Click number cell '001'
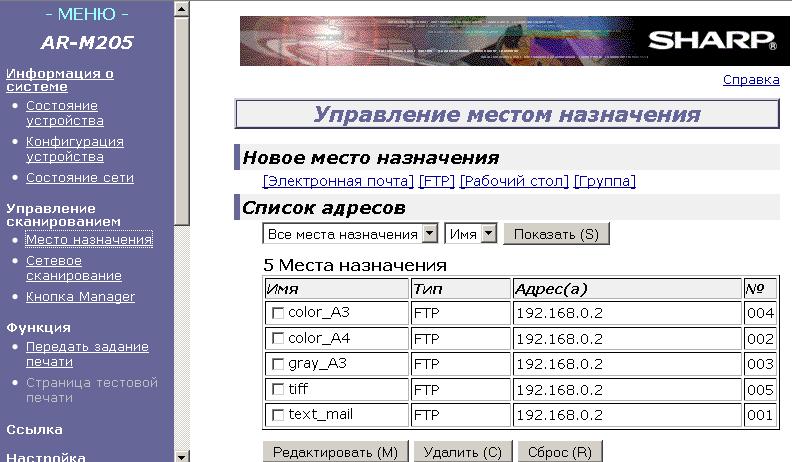The height and width of the screenshot is (462, 792). tap(760, 415)
